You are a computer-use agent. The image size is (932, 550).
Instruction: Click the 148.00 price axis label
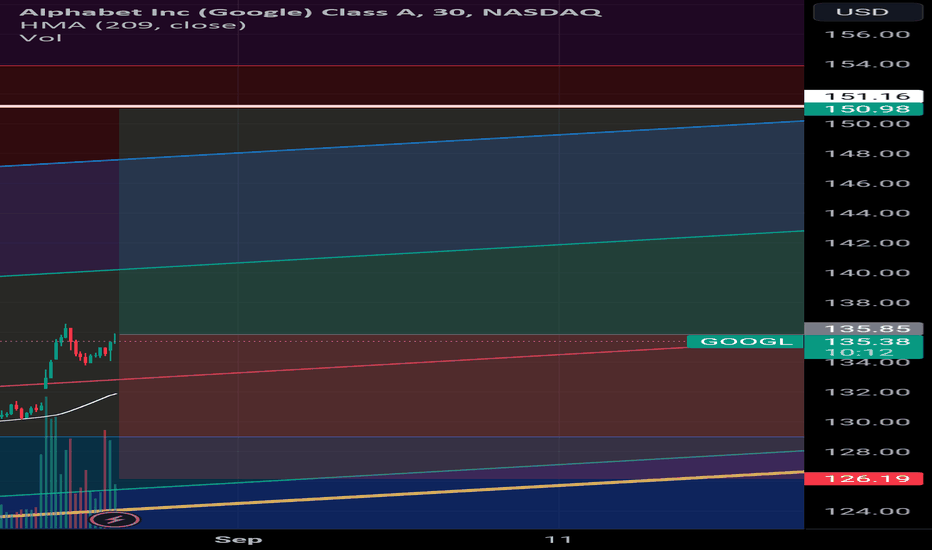click(x=867, y=153)
